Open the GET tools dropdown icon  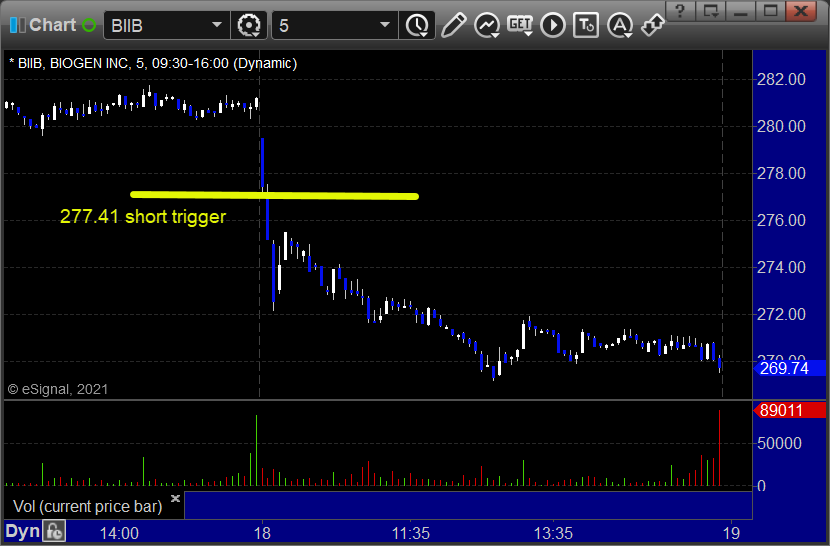[x=520, y=25]
